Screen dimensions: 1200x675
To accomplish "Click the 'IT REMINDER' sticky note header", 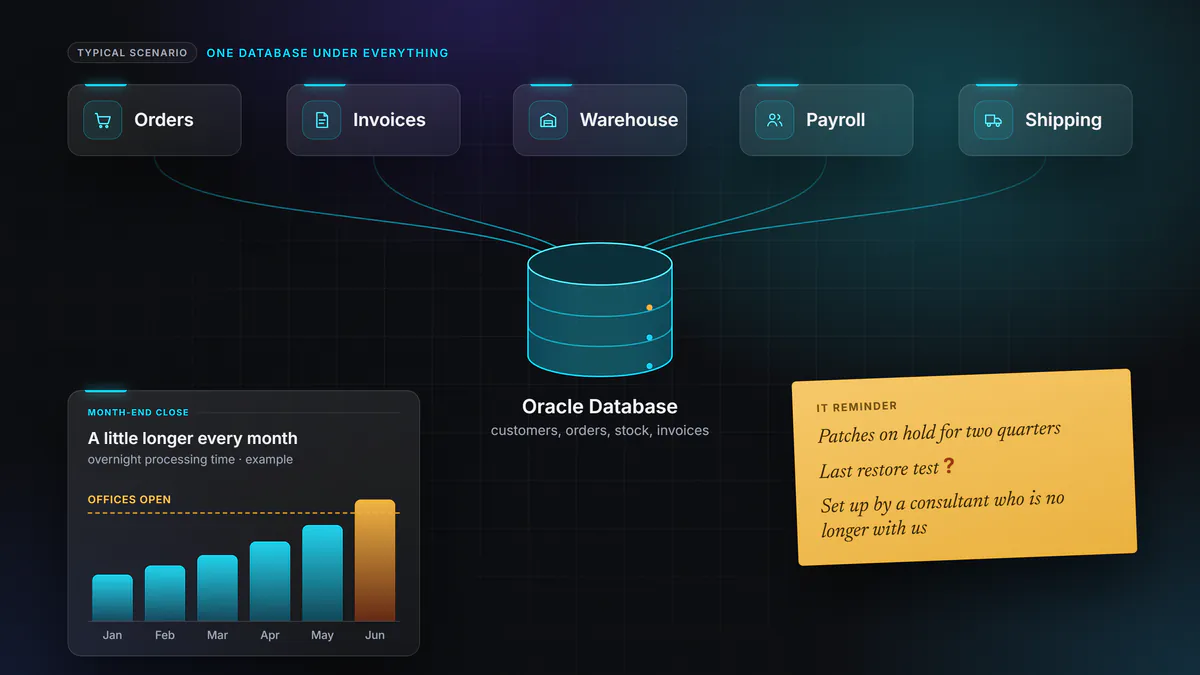I will click(857, 407).
